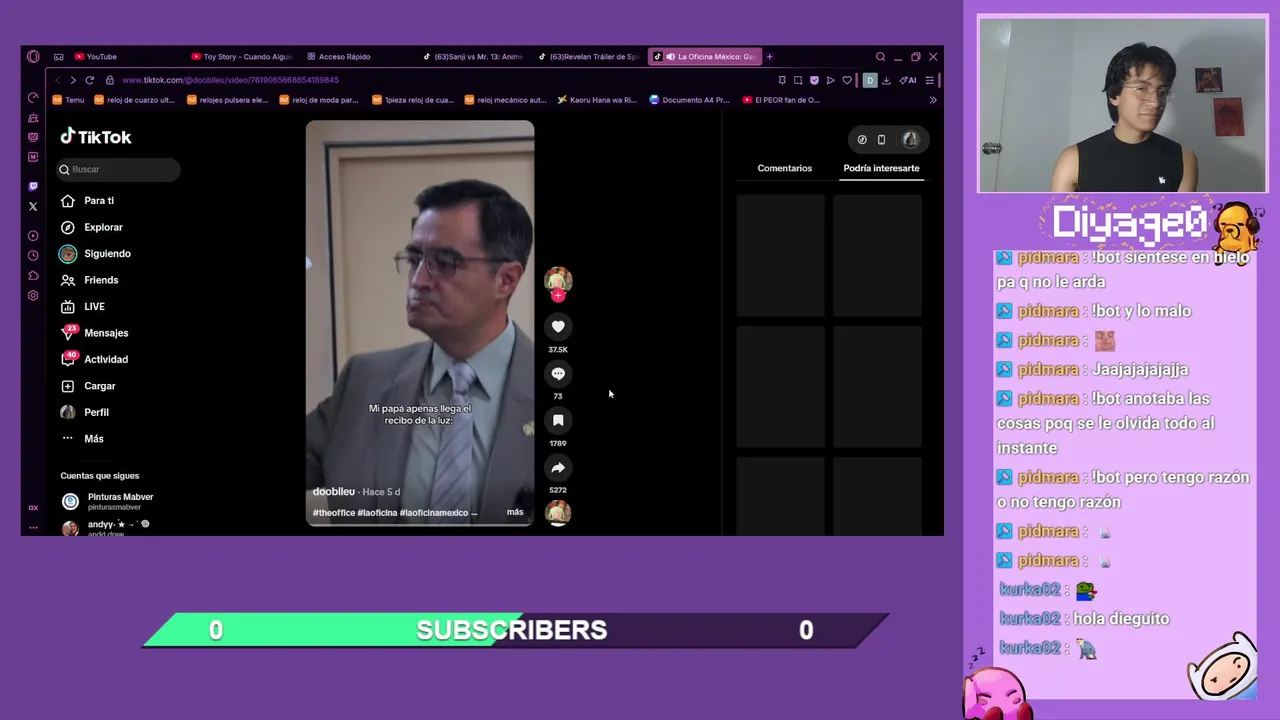Open the Siguiendo feed
The width and height of the screenshot is (1280, 720).
point(96,253)
